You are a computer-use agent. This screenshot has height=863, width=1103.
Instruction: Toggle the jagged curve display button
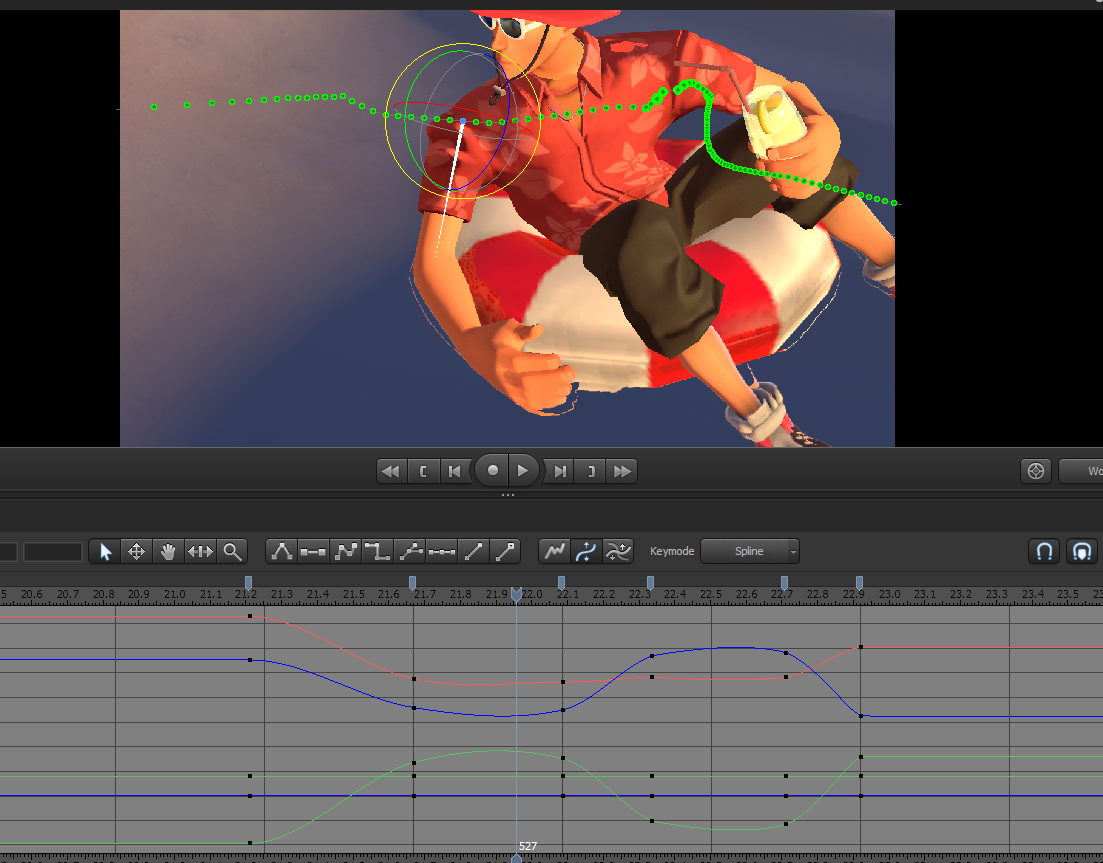coord(554,551)
